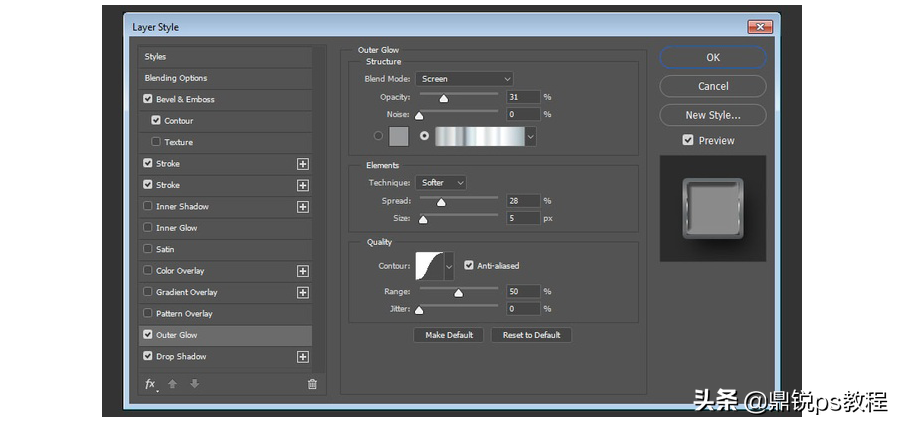Click plus icon beside Color Overlay
Image resolution: width=900 pixels, height=426 pixels.
tap(303, 272)
